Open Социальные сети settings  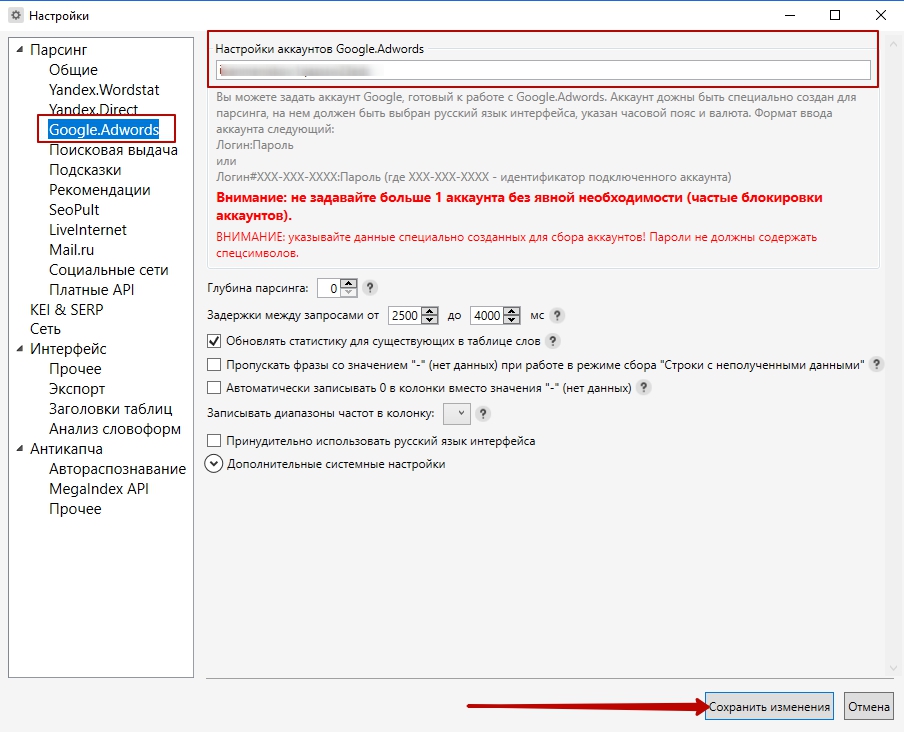(x=109, y=270)
